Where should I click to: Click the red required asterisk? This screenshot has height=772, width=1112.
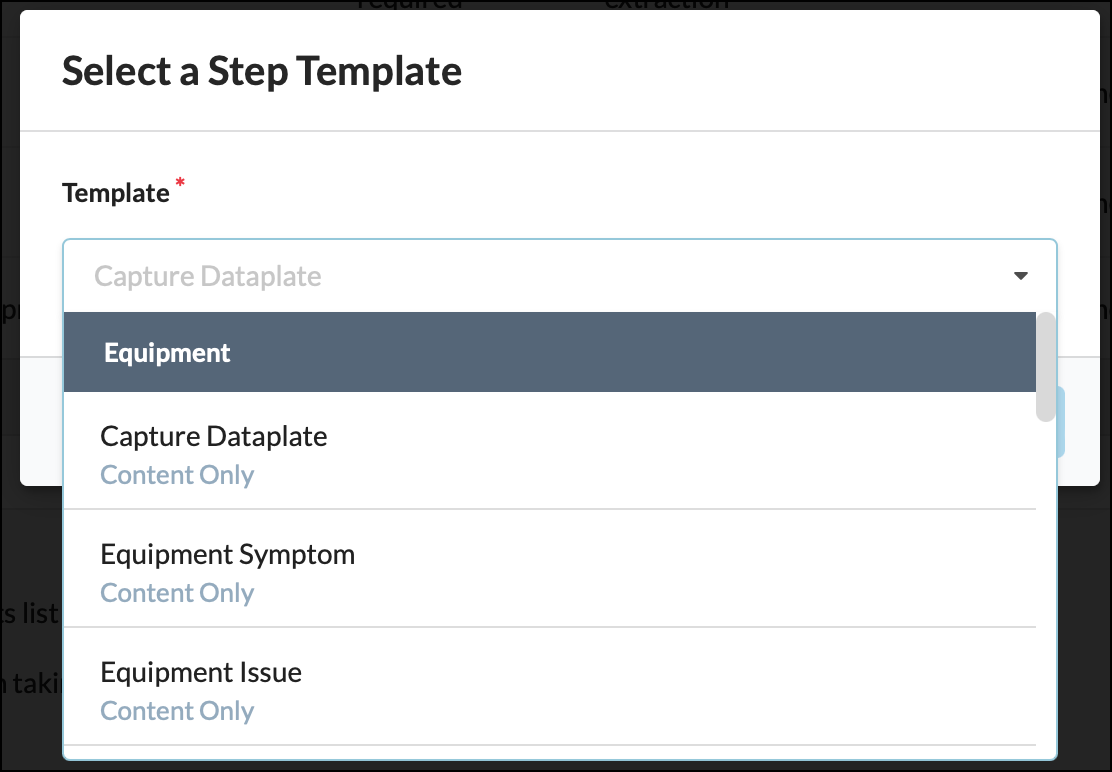point(180,184)
